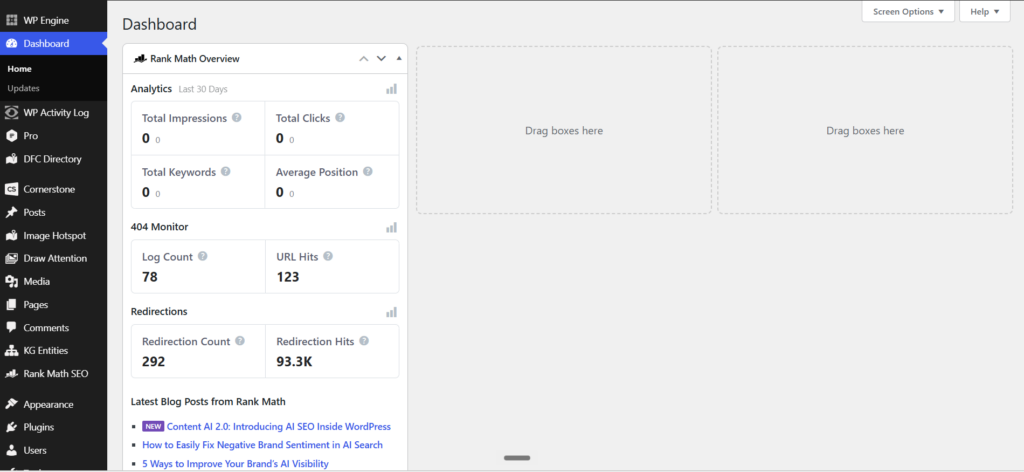Click the Redirections bar chart icon

[x=391, y=312]
